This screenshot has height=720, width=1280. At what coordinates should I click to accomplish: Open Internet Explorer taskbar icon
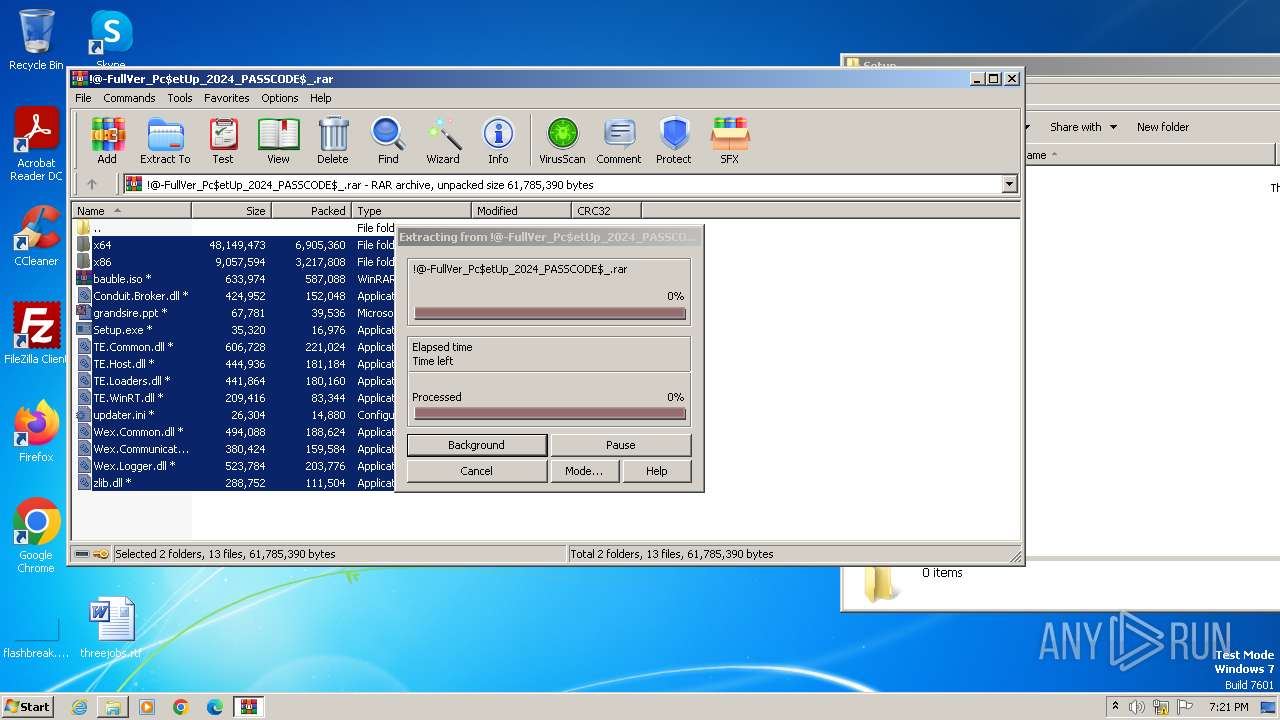(79, 707)
